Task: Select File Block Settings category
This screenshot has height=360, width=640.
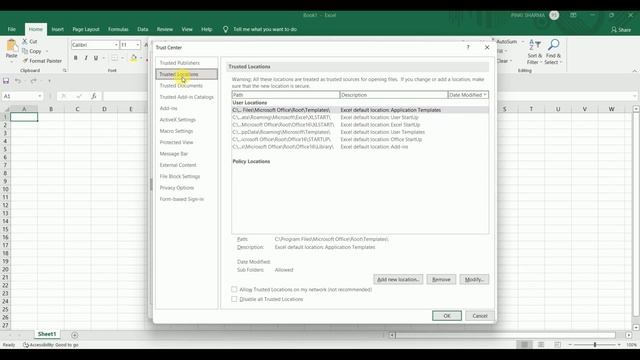Action: (x=180, y=176)
